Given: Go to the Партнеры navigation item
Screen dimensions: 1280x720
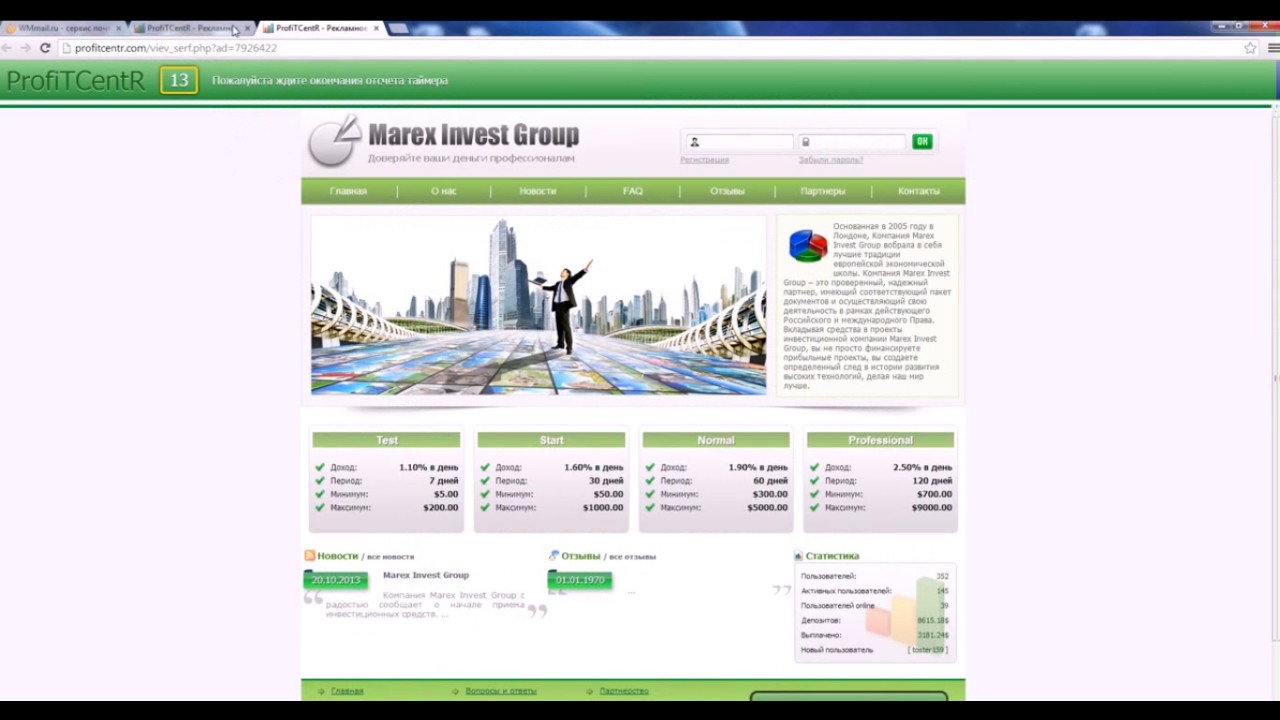Looking at the screenshot, I should pyautogui.click(x=822, y=191).
